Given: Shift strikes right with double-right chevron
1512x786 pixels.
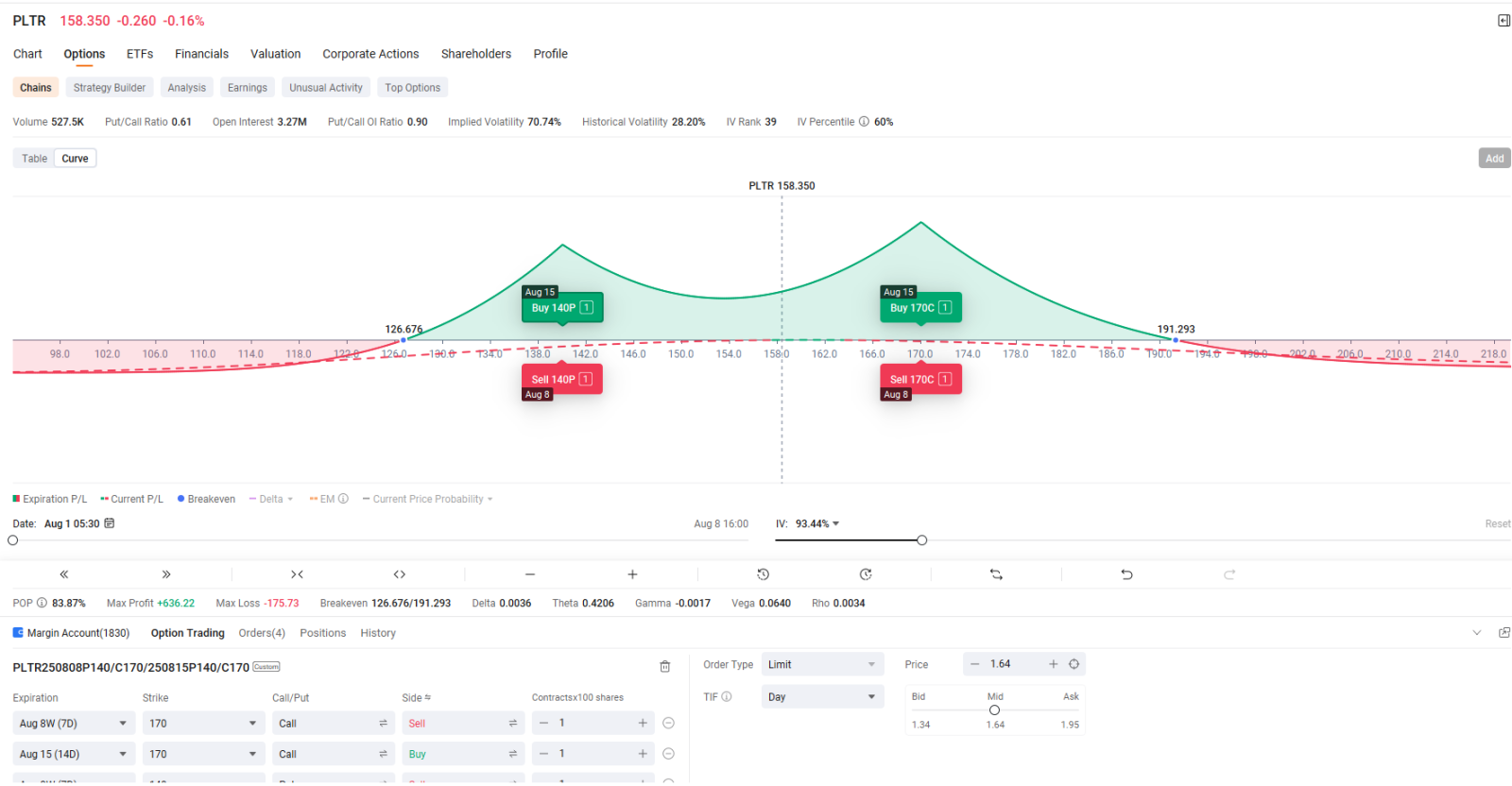Looking at the screenshot, I should pyautogui.click(x=166, y=574).
